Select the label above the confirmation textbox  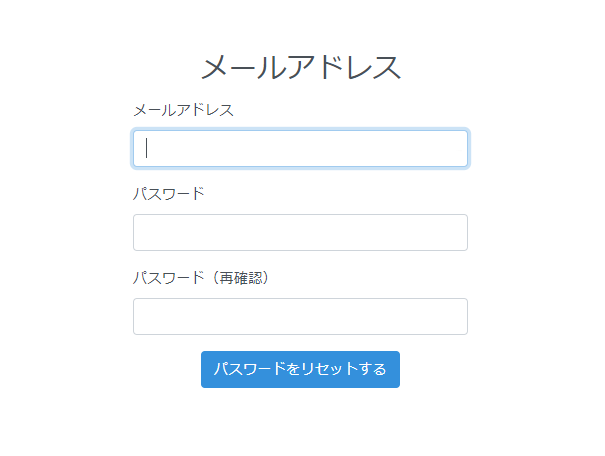click(202, 277)
